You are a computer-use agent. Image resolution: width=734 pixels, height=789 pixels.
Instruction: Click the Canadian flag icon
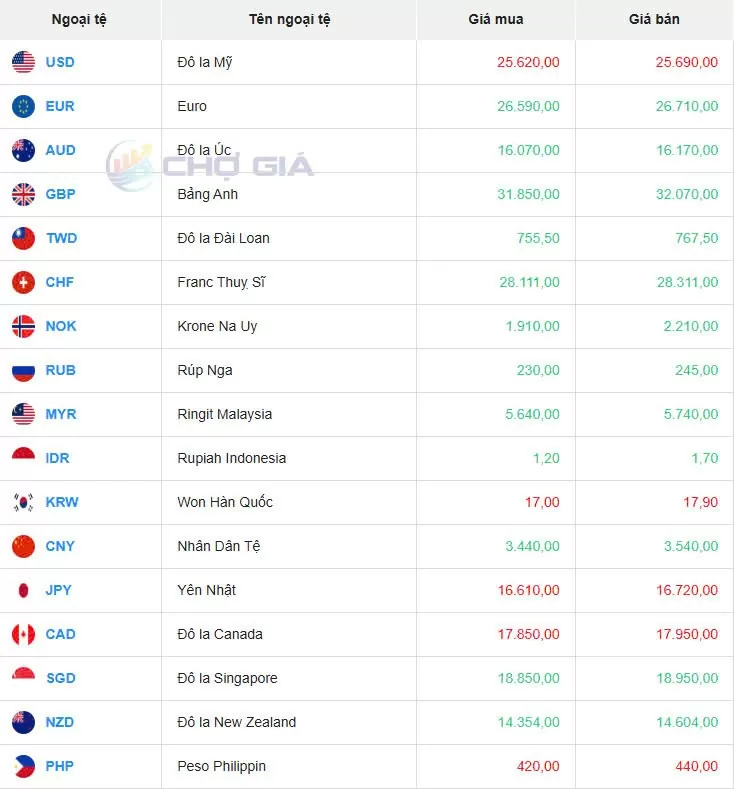[23, 634]
